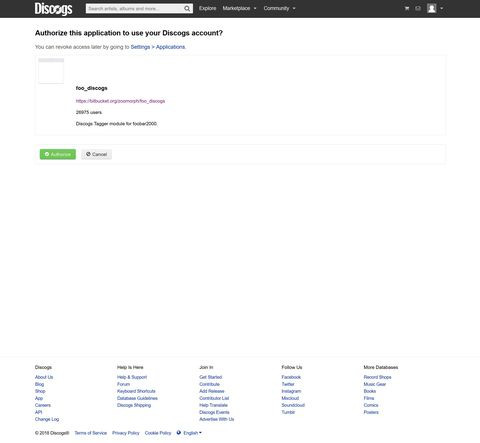
Task: Open the bitbucket foo_discogs URL
Action: pyautogui.click(x=120, y=101)
